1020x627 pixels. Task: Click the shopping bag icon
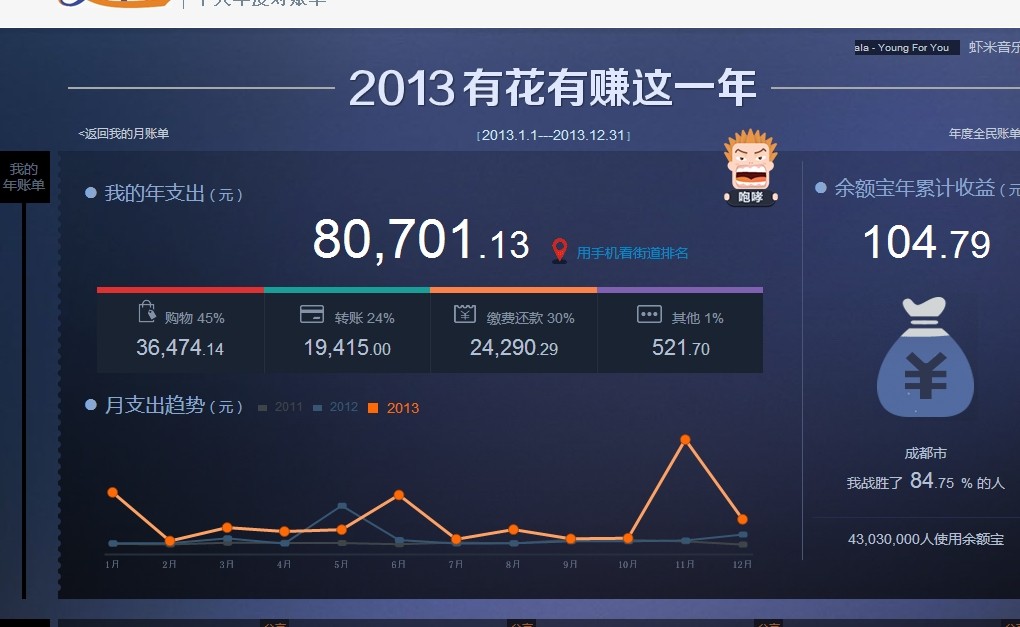147,312
